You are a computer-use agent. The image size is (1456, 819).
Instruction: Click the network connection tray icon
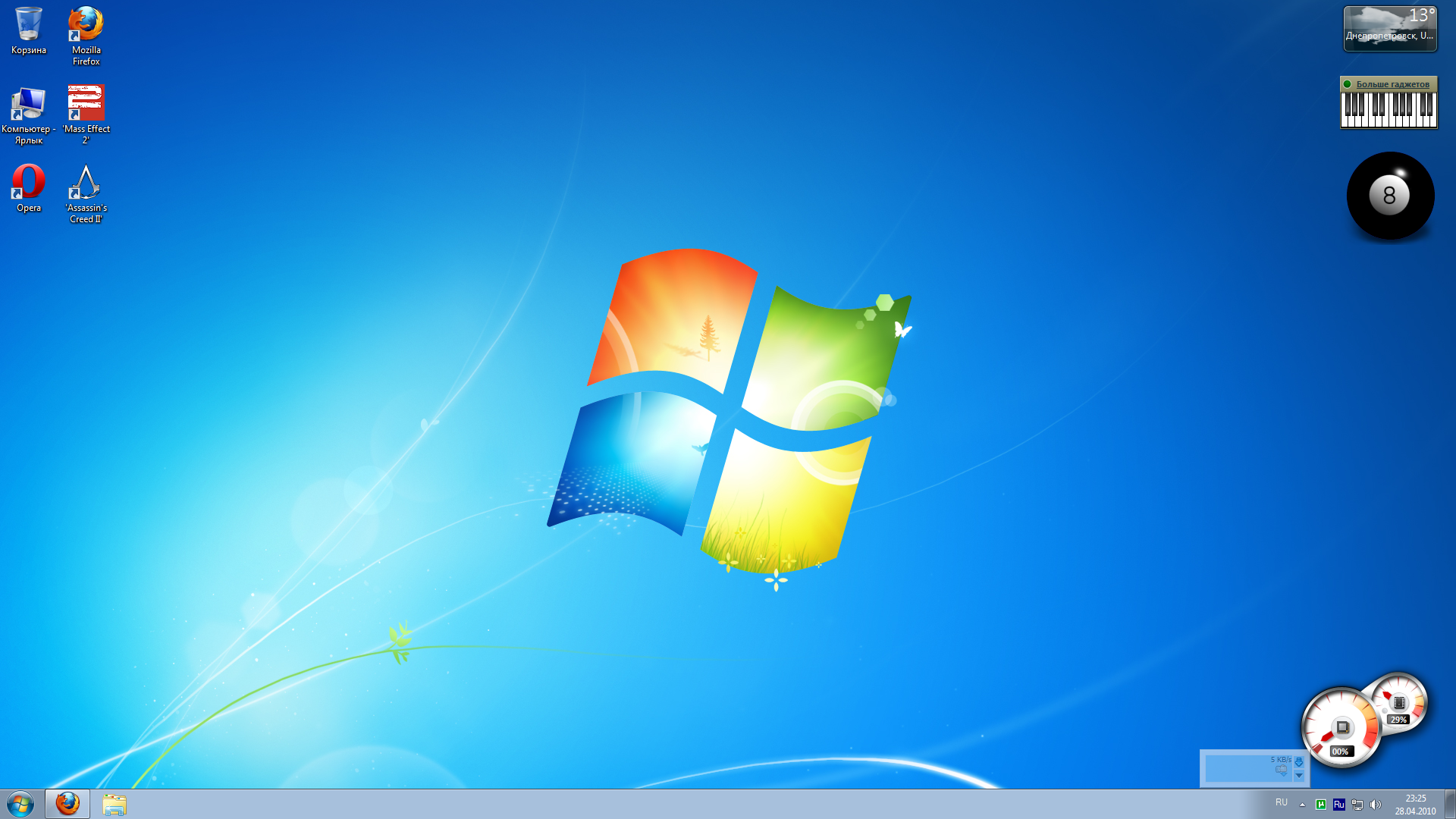(1357, 805)
